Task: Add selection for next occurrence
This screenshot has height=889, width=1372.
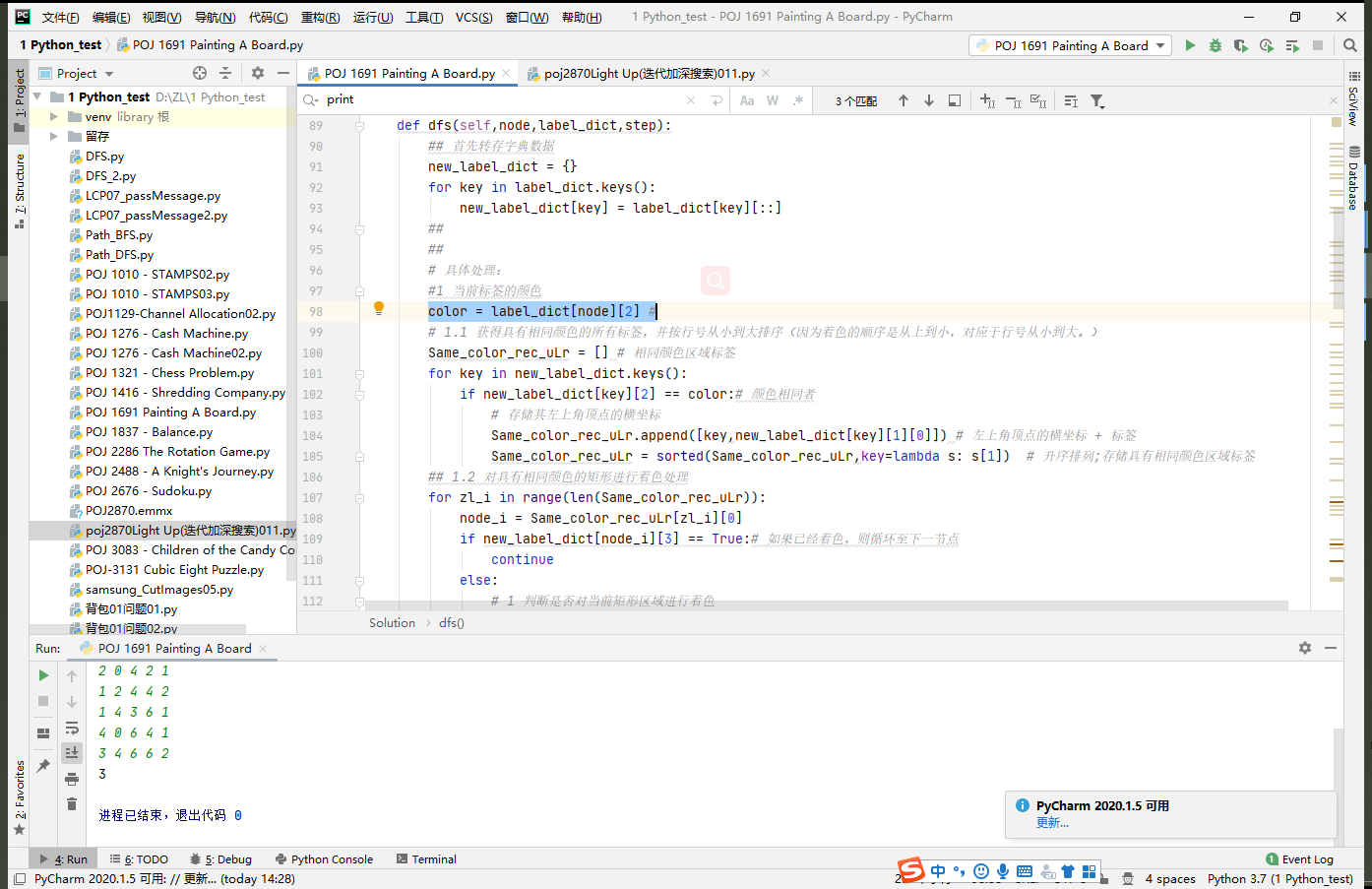Action: point(988,100)
